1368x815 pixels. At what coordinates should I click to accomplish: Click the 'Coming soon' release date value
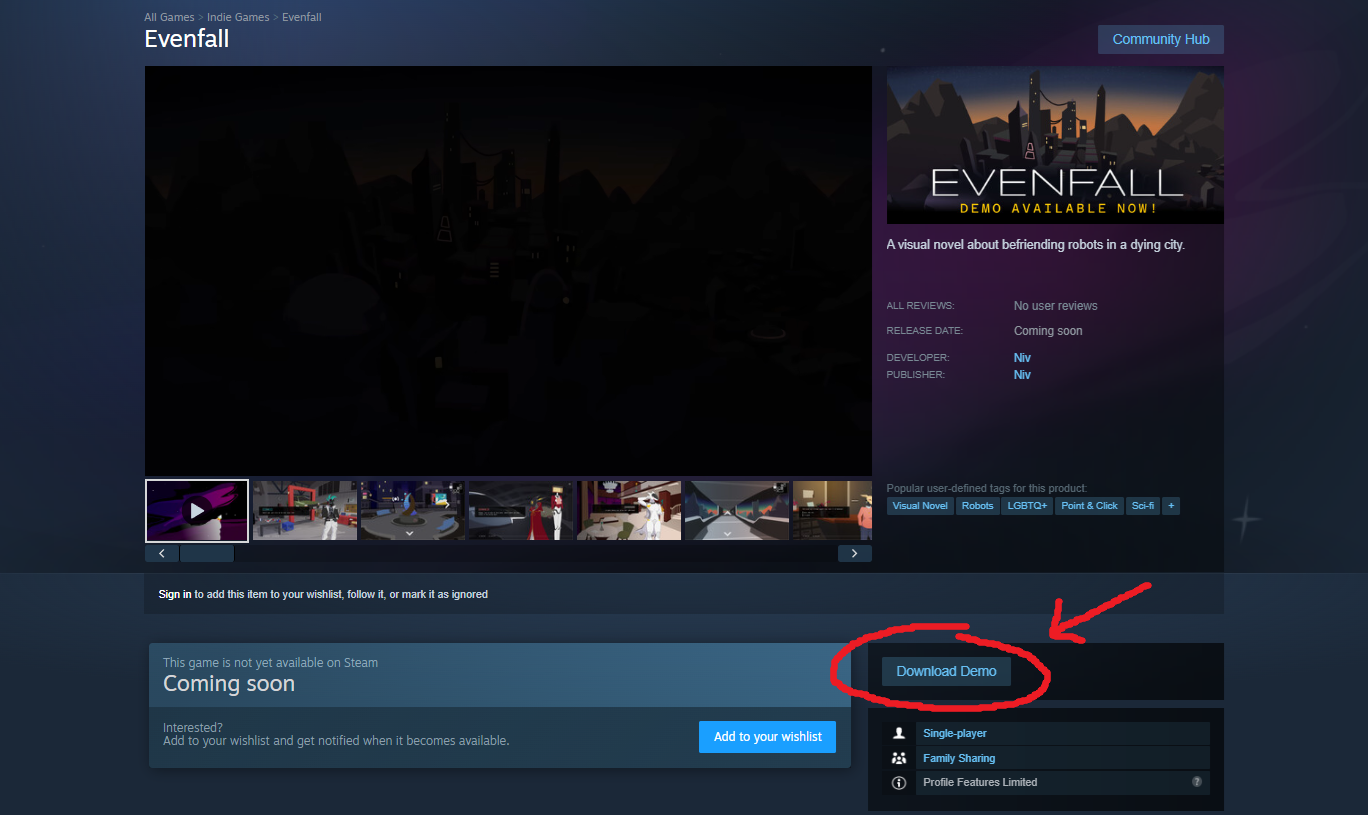pos(1048,331)
